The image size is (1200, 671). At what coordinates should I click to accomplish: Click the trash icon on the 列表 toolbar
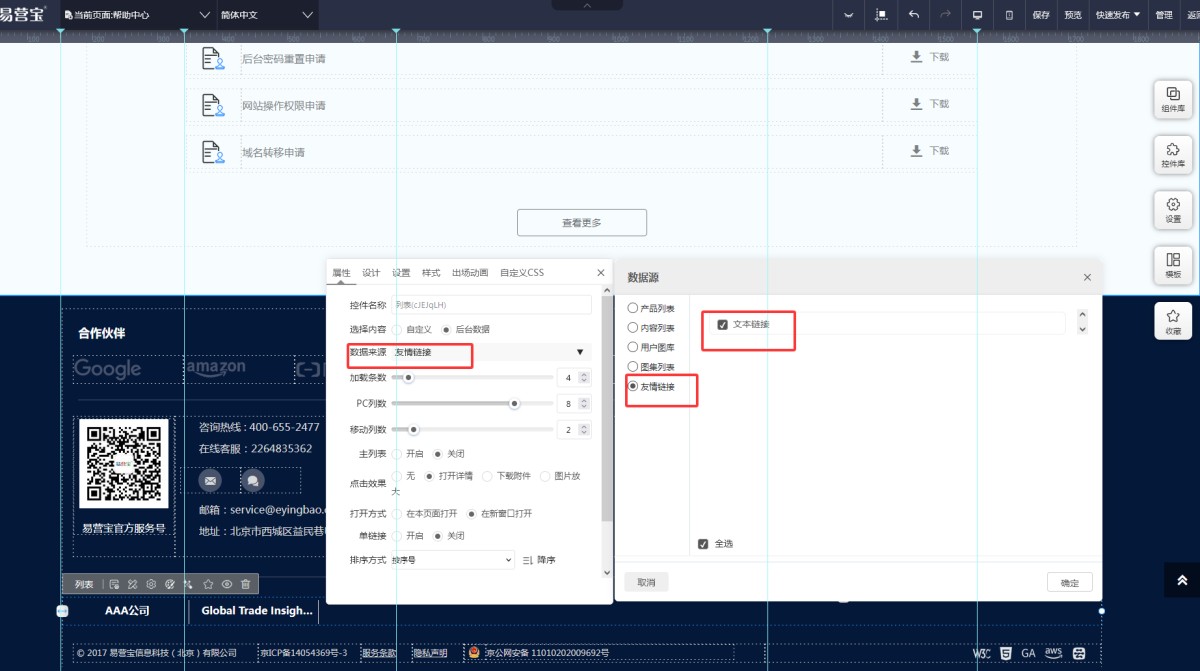(x=245, y=584)
